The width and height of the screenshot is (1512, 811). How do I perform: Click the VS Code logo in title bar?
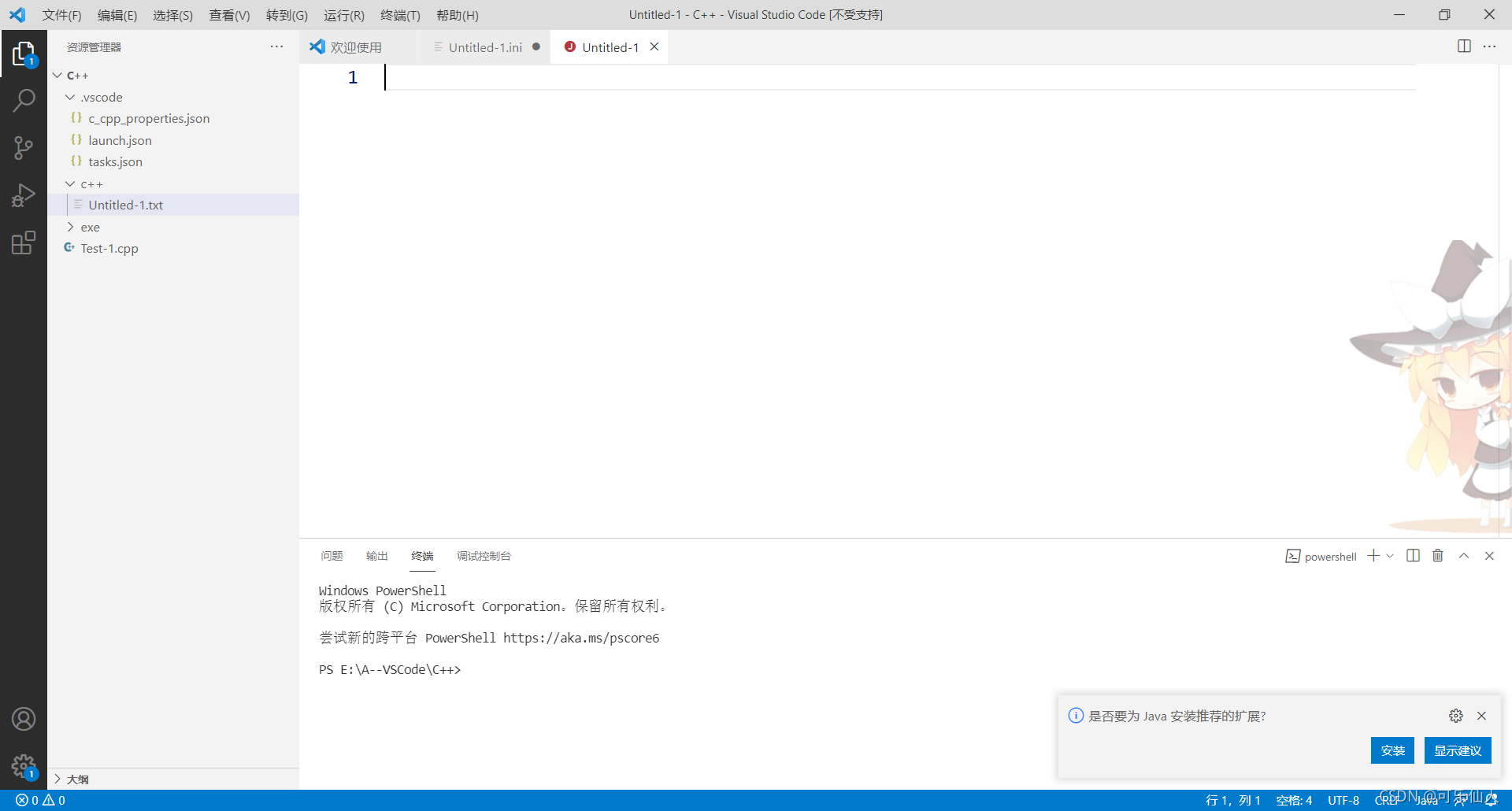[x=17, y=15]
